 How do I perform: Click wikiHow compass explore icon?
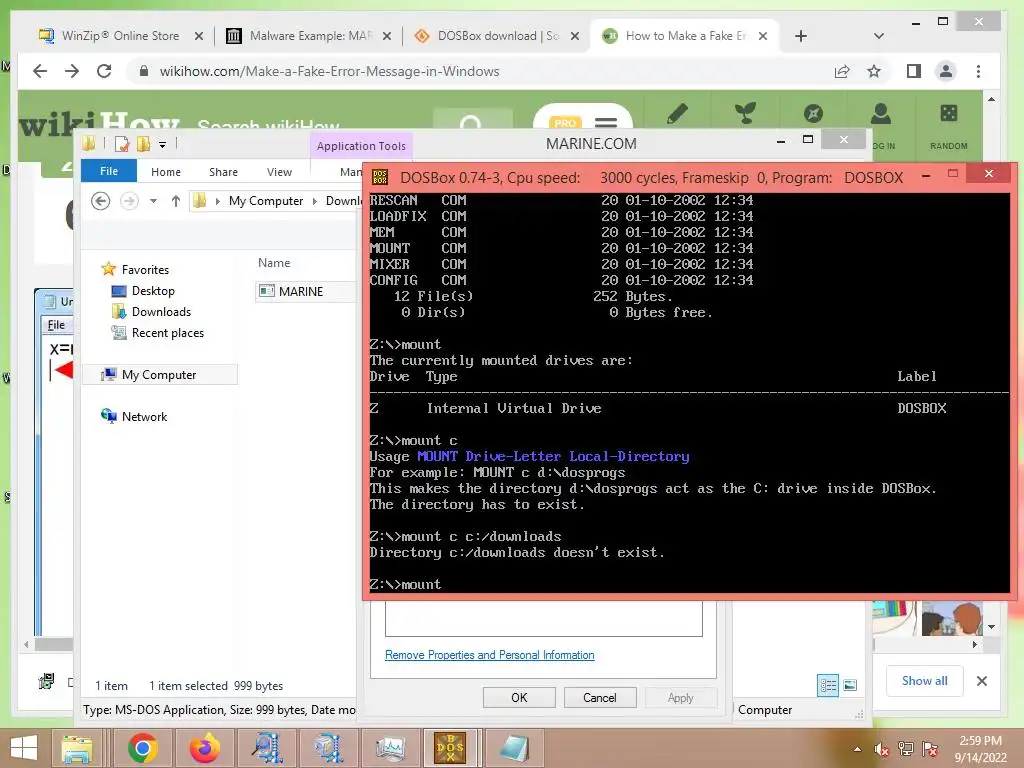point(813,114)
